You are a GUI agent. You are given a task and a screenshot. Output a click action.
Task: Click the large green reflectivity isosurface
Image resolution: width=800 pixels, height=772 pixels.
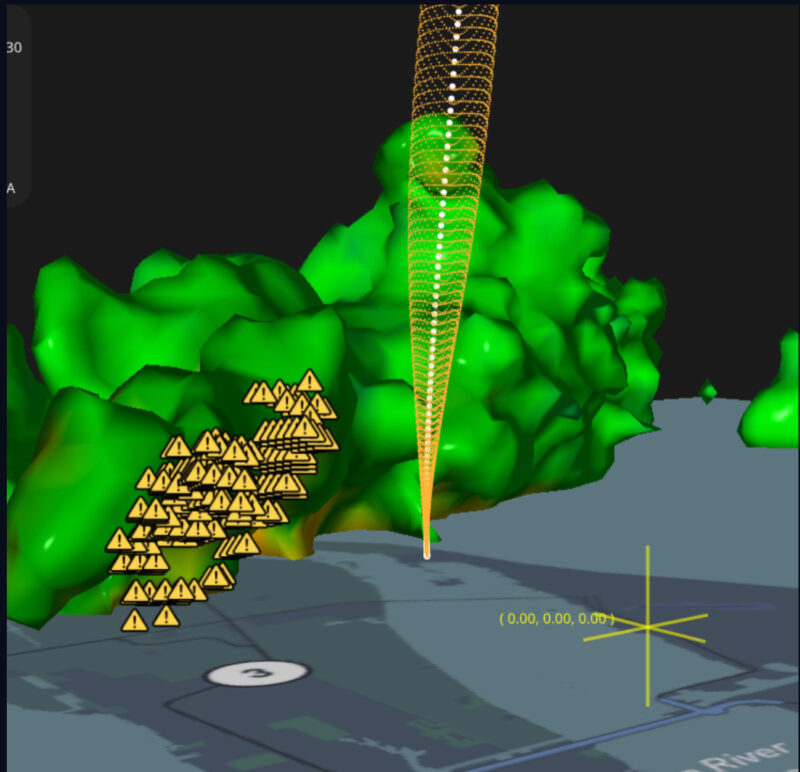point(560,300)
